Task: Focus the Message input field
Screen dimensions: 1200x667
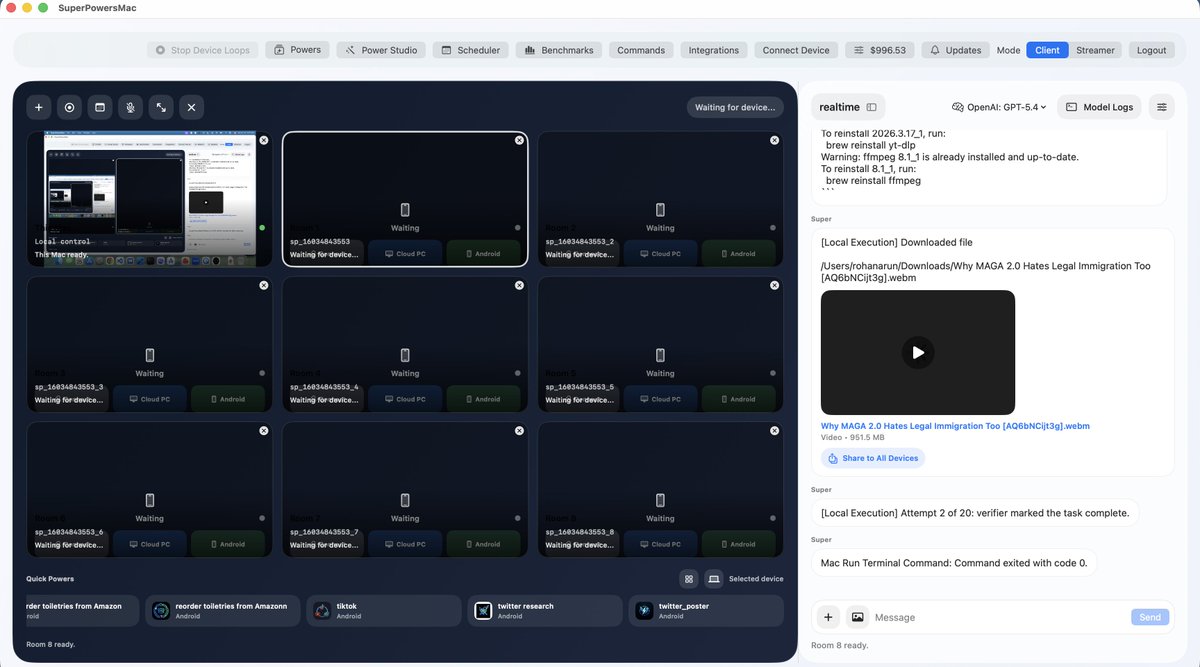Action: pyautogui.click(x=1000, y=617)
